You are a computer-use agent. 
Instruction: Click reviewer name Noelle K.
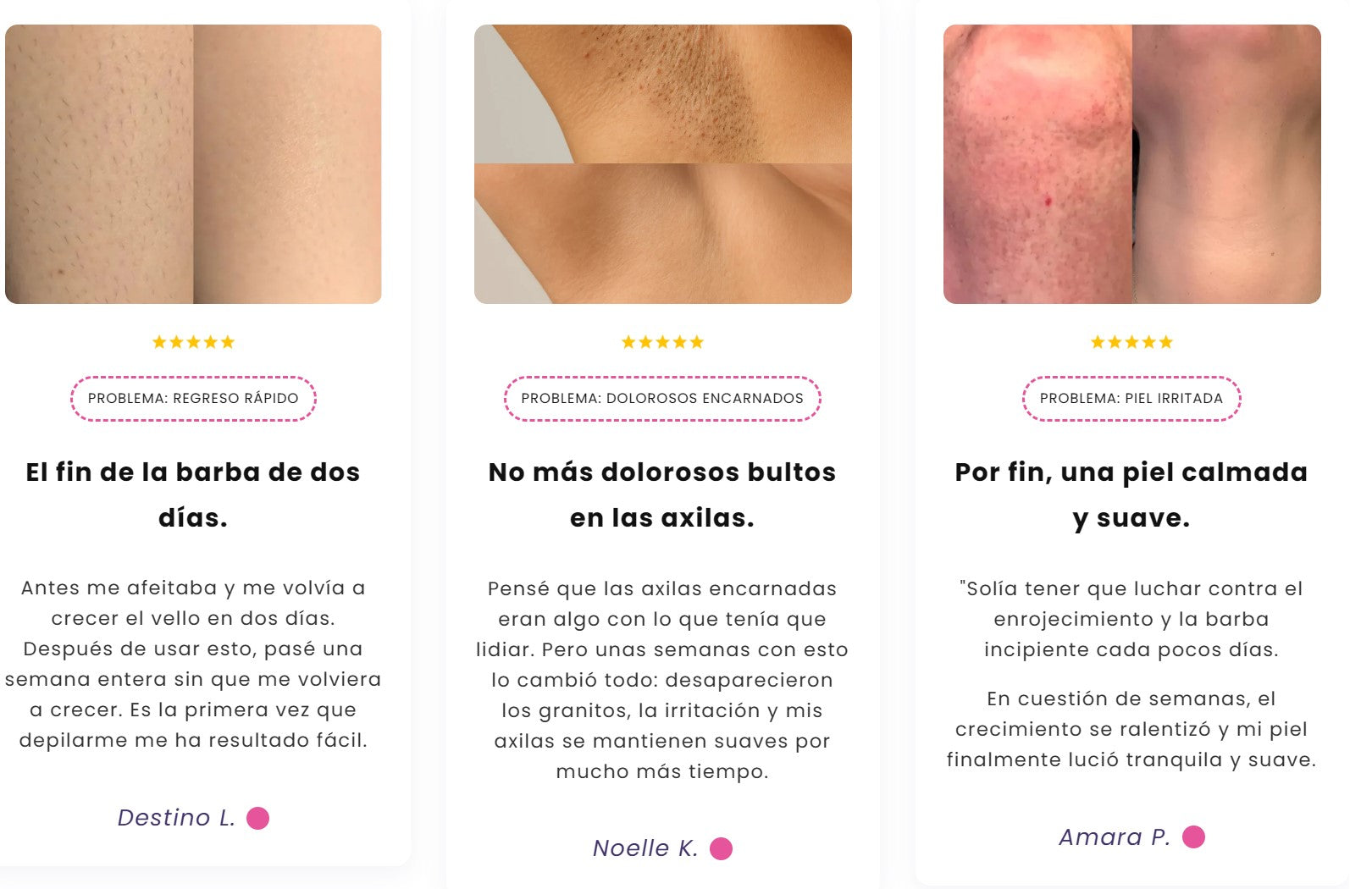click(x=645, y=848)
